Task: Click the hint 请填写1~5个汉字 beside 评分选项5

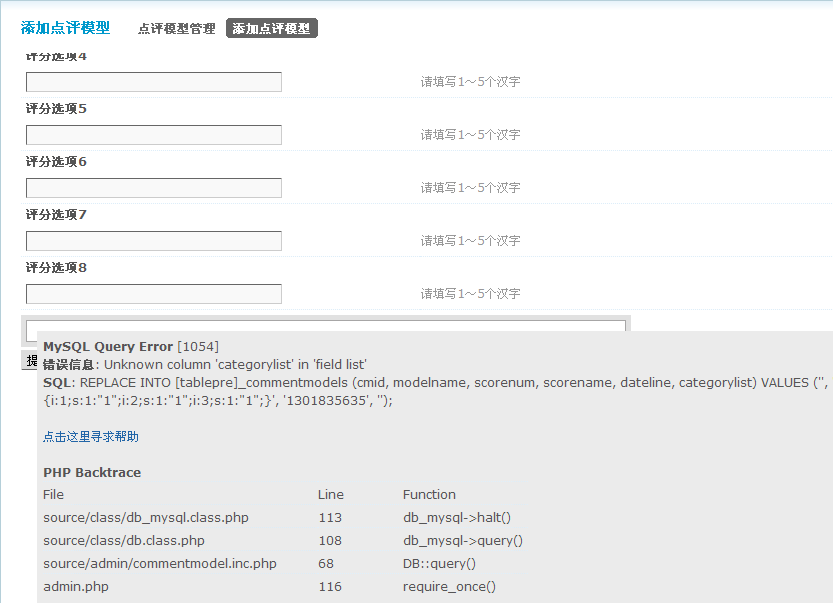Action: pyautogui.click(x=470, y=135)
